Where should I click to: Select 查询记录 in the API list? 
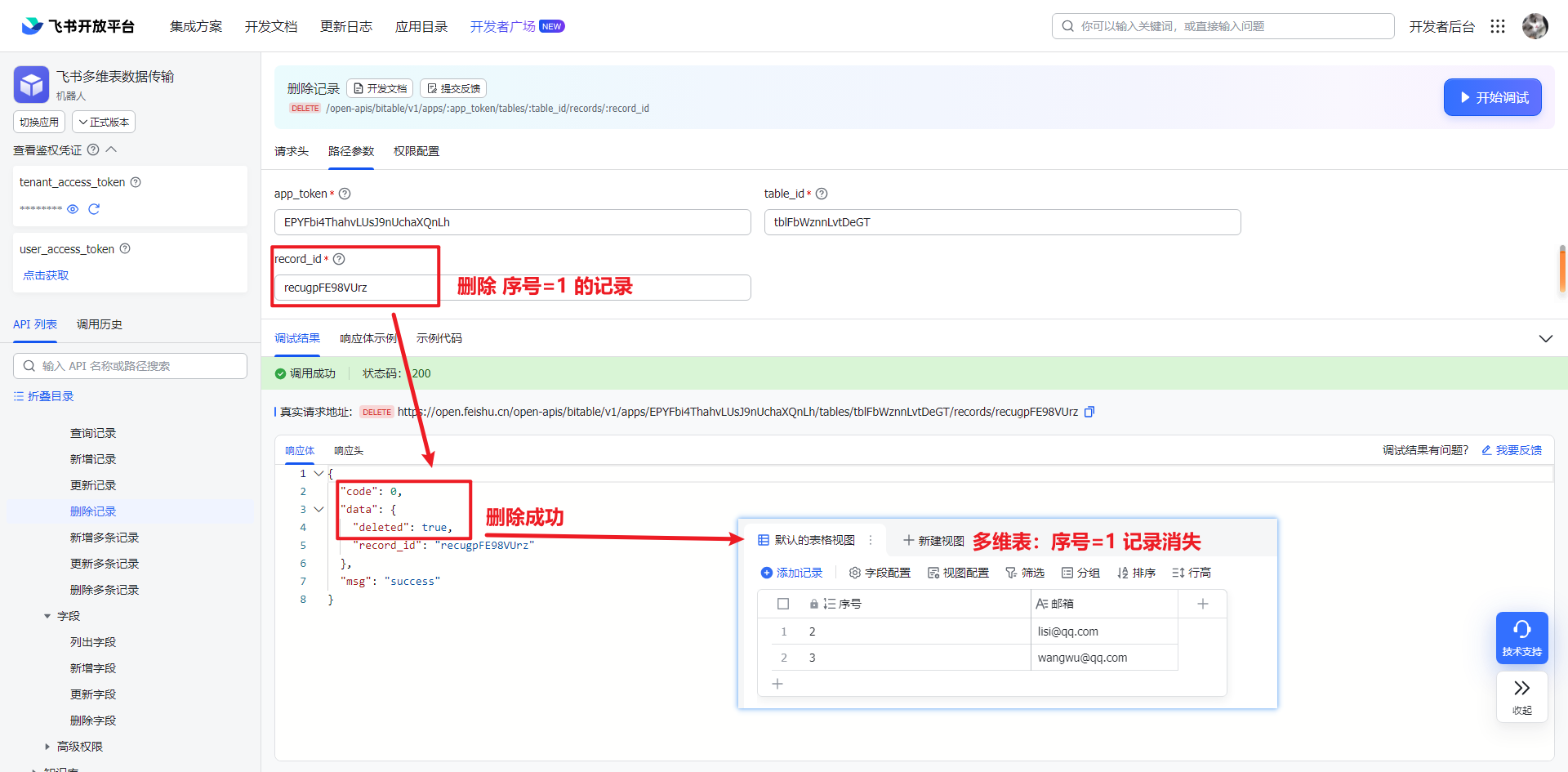click(93, 433)
